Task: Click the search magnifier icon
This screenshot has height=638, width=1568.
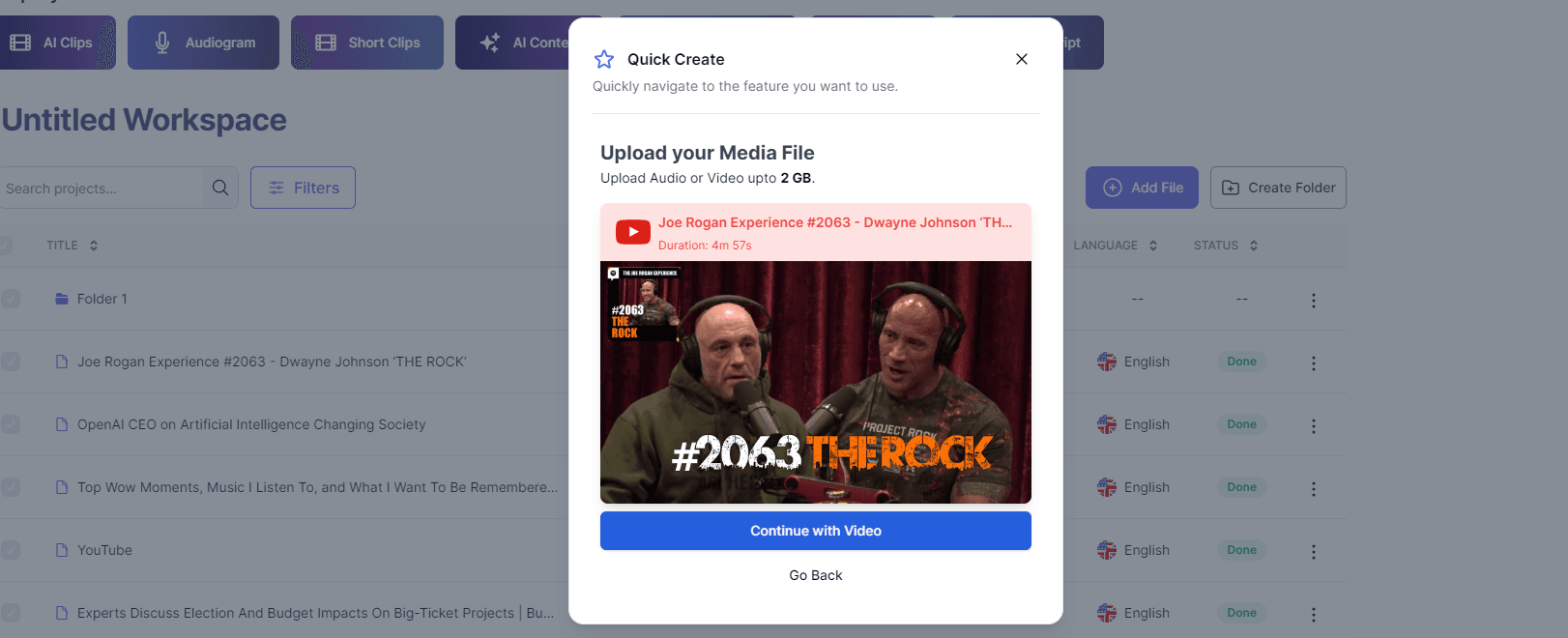Action: tap(220, 188)
